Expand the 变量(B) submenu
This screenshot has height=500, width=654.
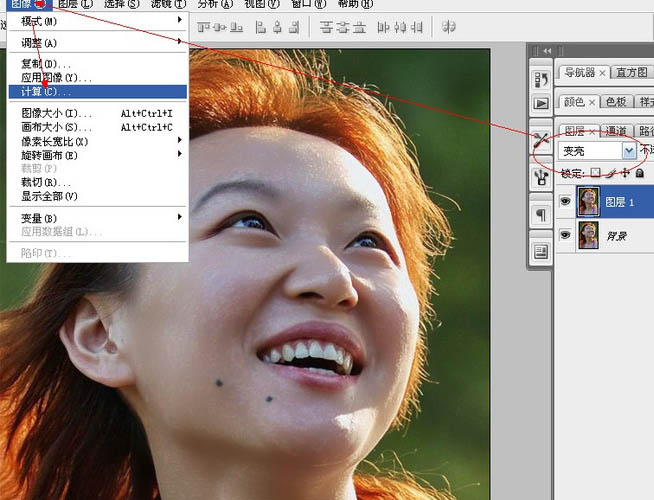pyautogui.click(x=98, y=218)
